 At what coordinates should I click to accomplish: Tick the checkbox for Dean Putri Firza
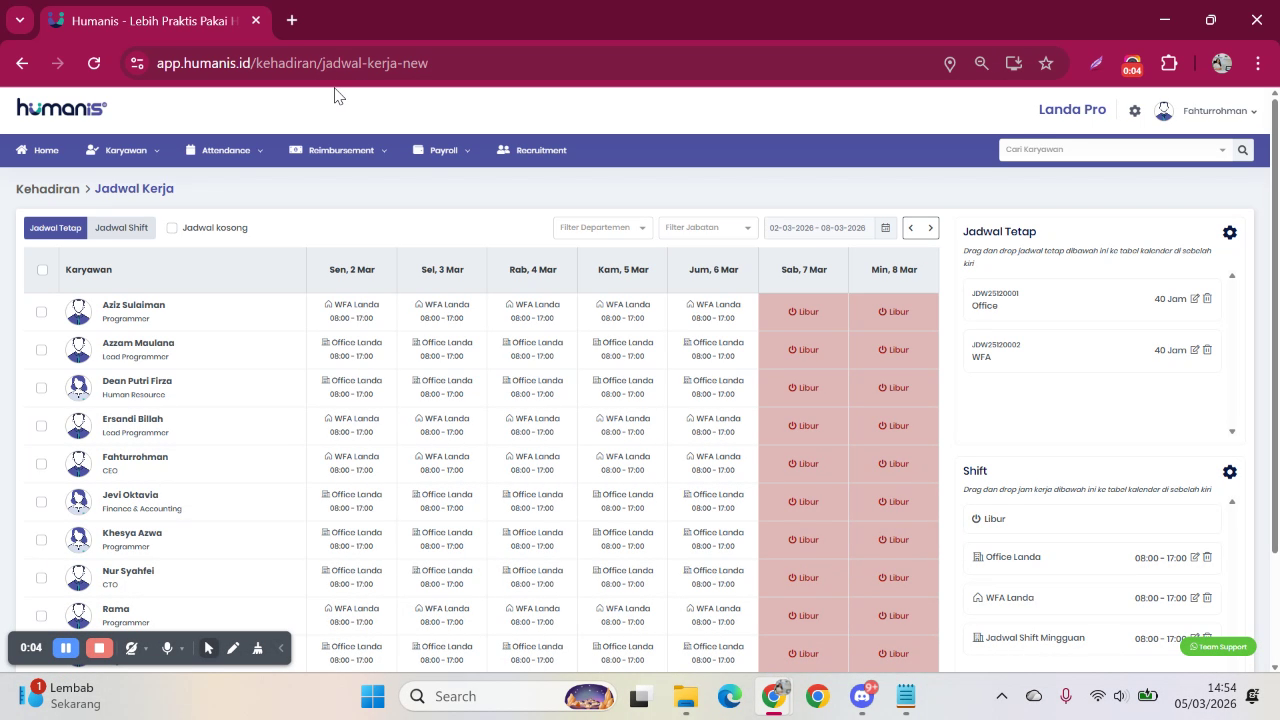click(41, 388)
